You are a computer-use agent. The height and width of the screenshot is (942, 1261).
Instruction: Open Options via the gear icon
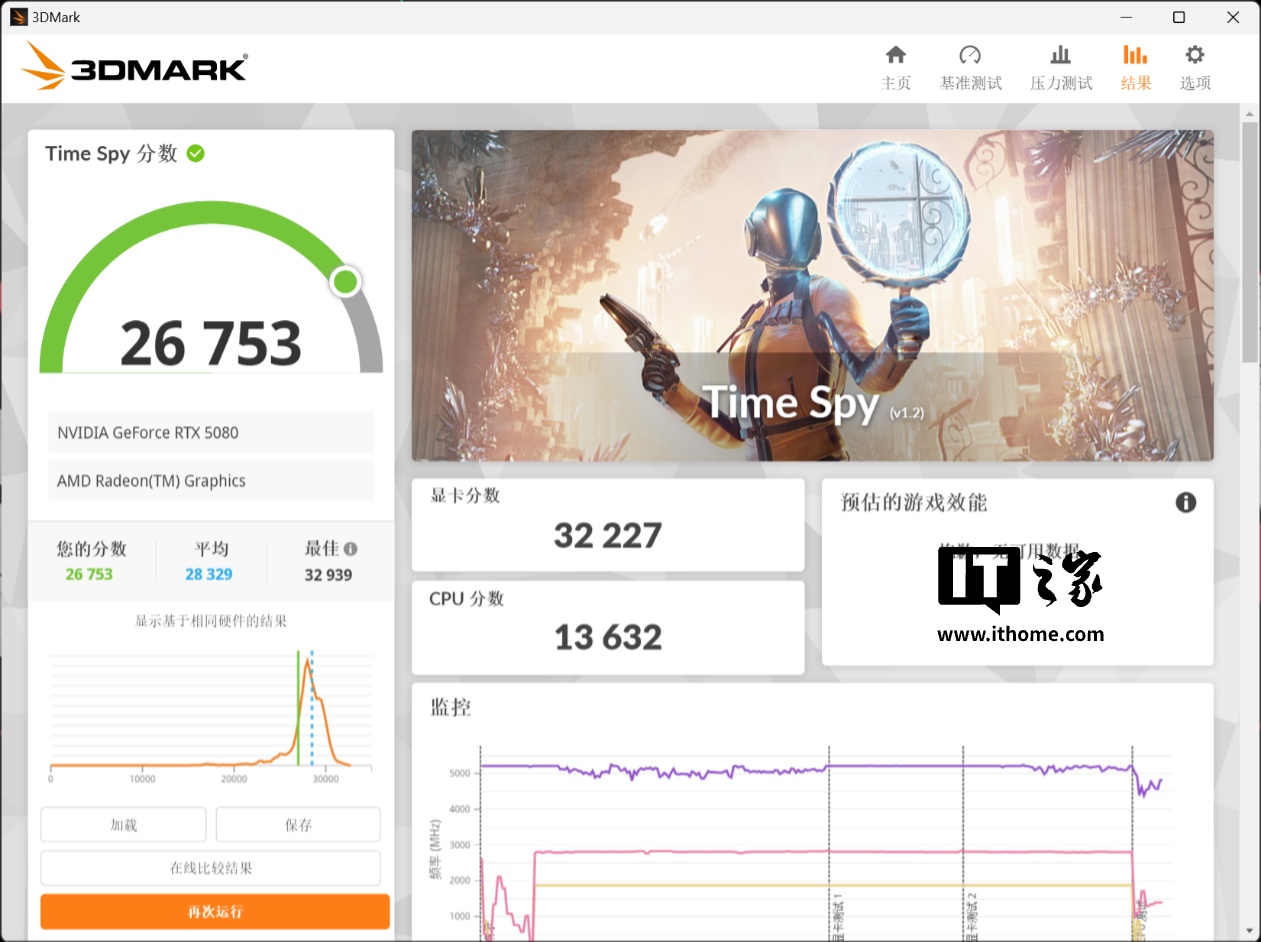pyautogui.click(x=1194, y=55)
